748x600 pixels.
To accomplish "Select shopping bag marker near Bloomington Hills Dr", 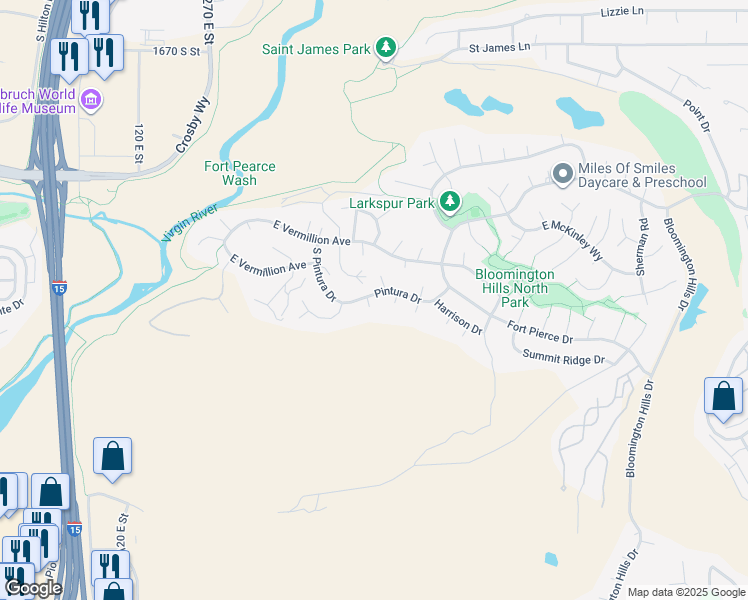I will point(724,399).
